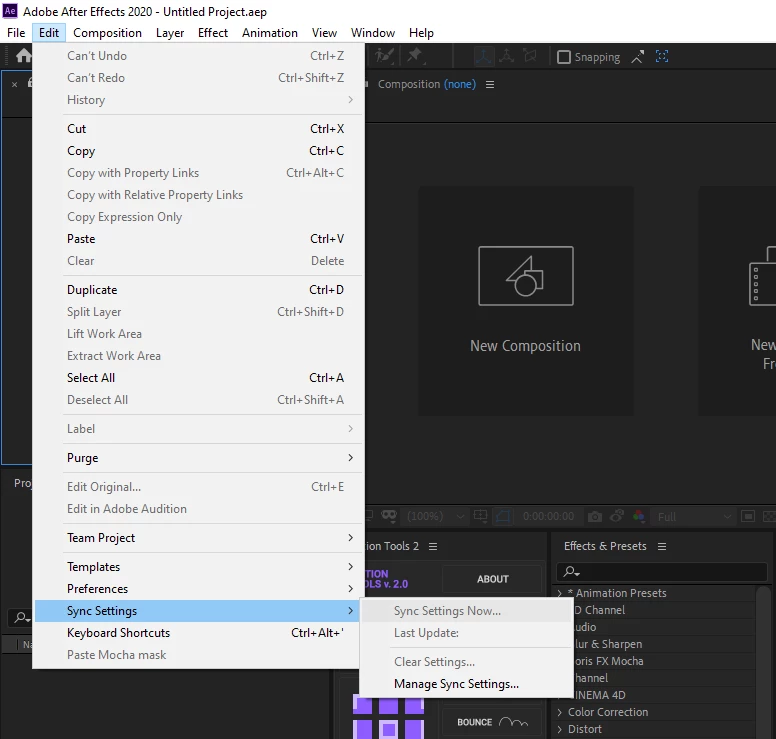The height and width of the screenshot is (739, 776).
Task: Close the panel with the x icon
Action: click(14, 85)
